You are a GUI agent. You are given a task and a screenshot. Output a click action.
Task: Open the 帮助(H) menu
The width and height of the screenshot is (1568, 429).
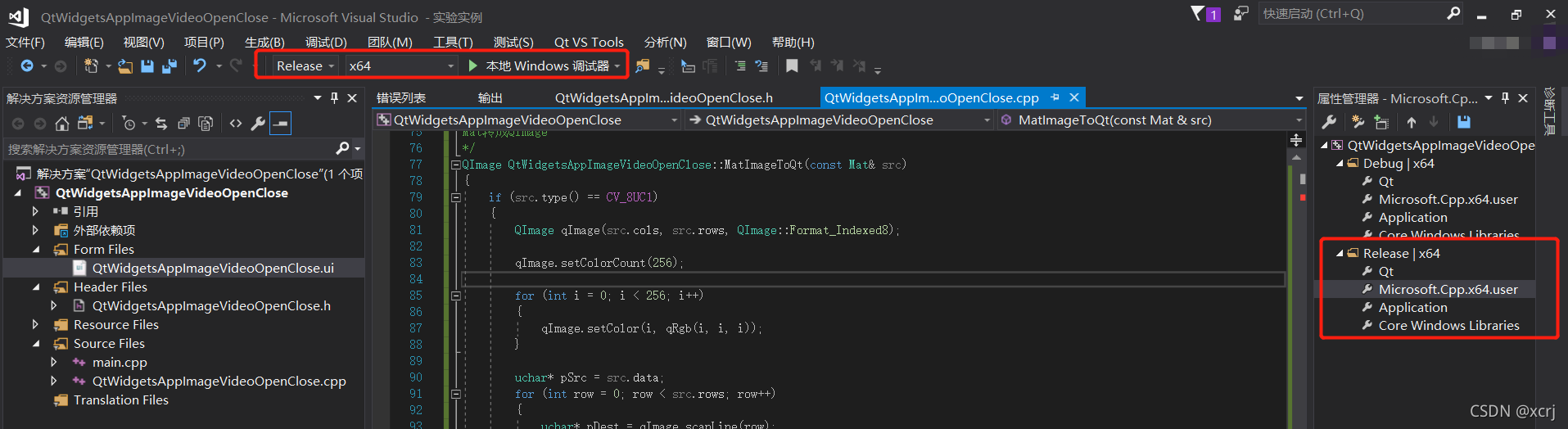click(793, 42)
